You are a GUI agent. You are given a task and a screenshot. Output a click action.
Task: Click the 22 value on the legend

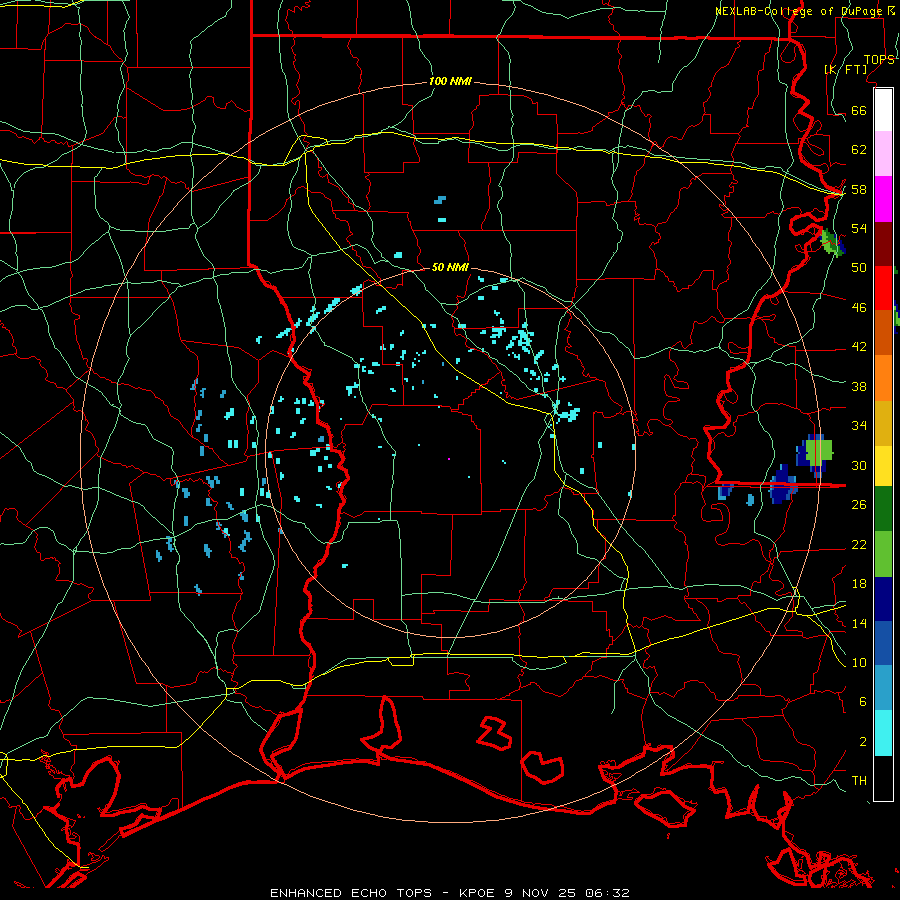[859, 544]
